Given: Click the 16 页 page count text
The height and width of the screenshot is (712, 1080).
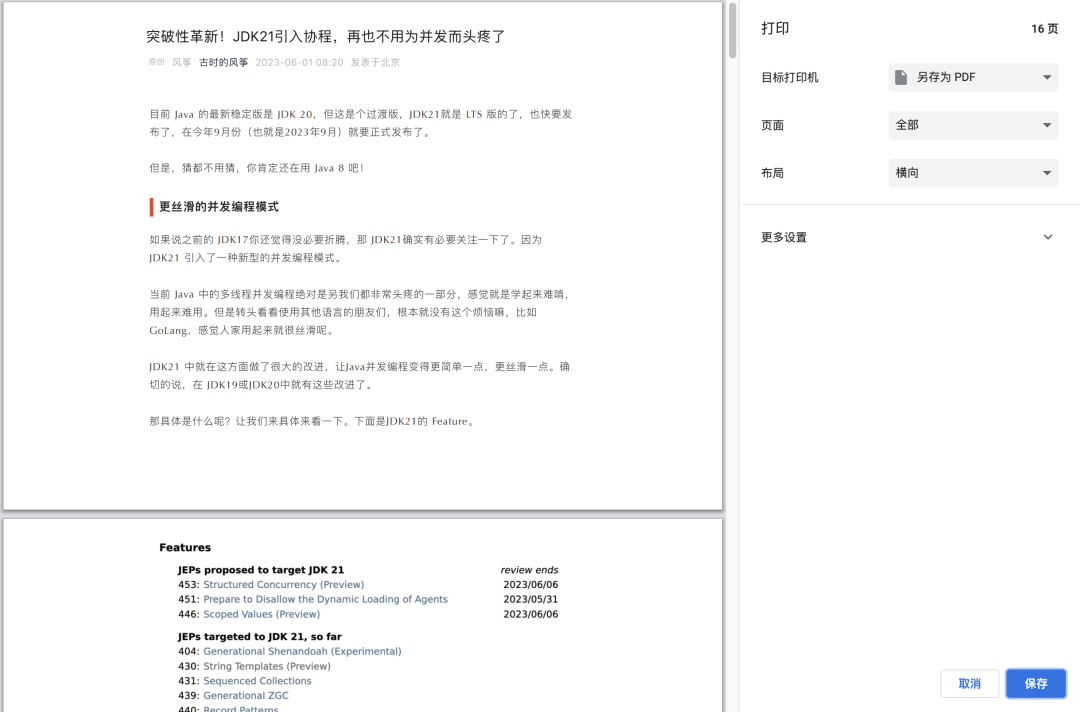Looking at the screenshot, I should [1044, 28].
